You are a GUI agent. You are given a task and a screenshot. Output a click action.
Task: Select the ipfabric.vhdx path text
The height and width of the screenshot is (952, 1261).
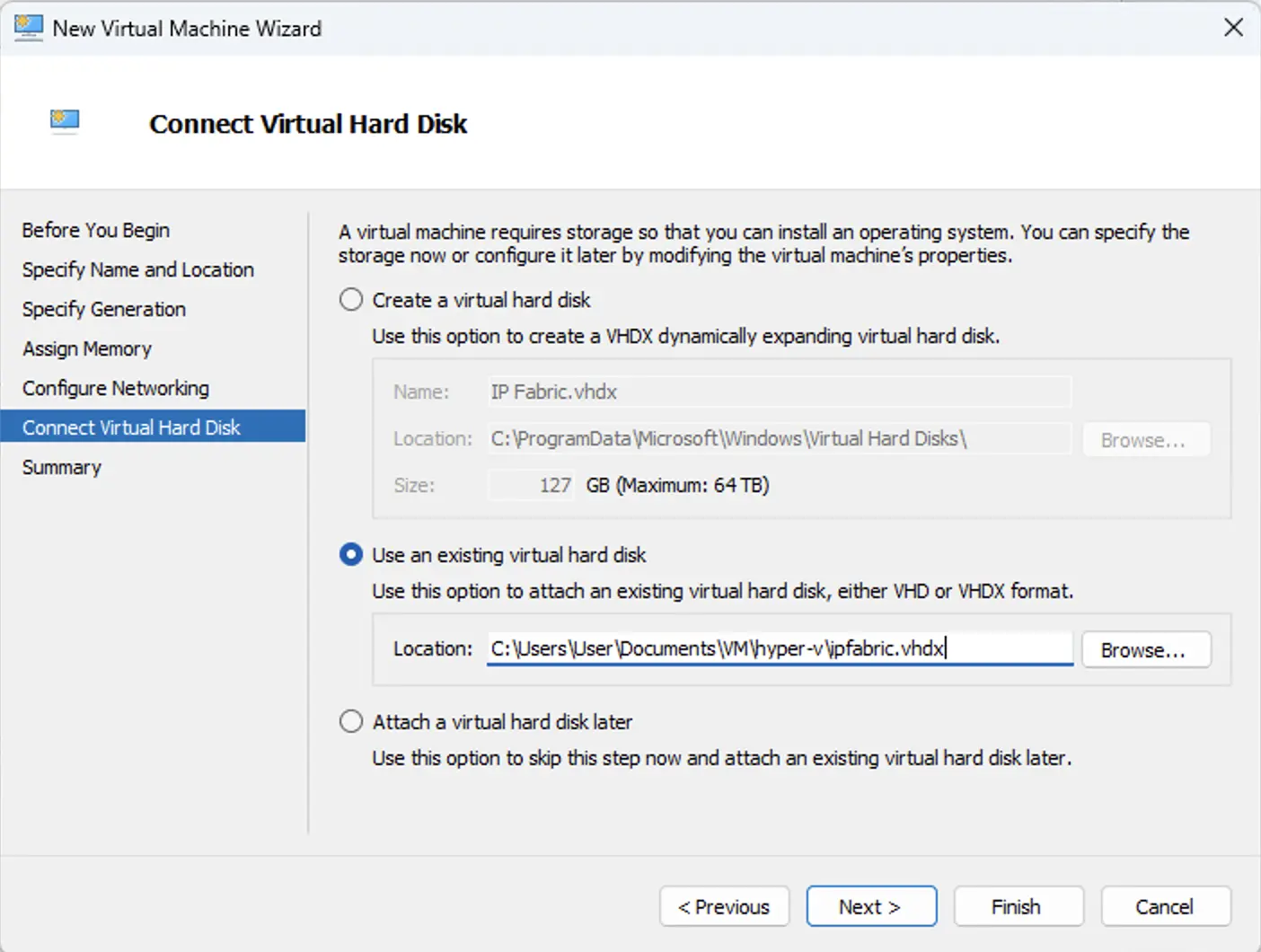click(x=719, y=648)
